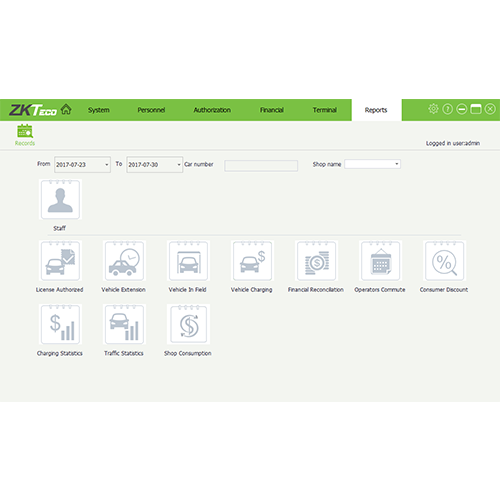Open the Vehicle Extension report
Image resolution: width=500 pixels, height=500 pixels.
coord(124,261)
